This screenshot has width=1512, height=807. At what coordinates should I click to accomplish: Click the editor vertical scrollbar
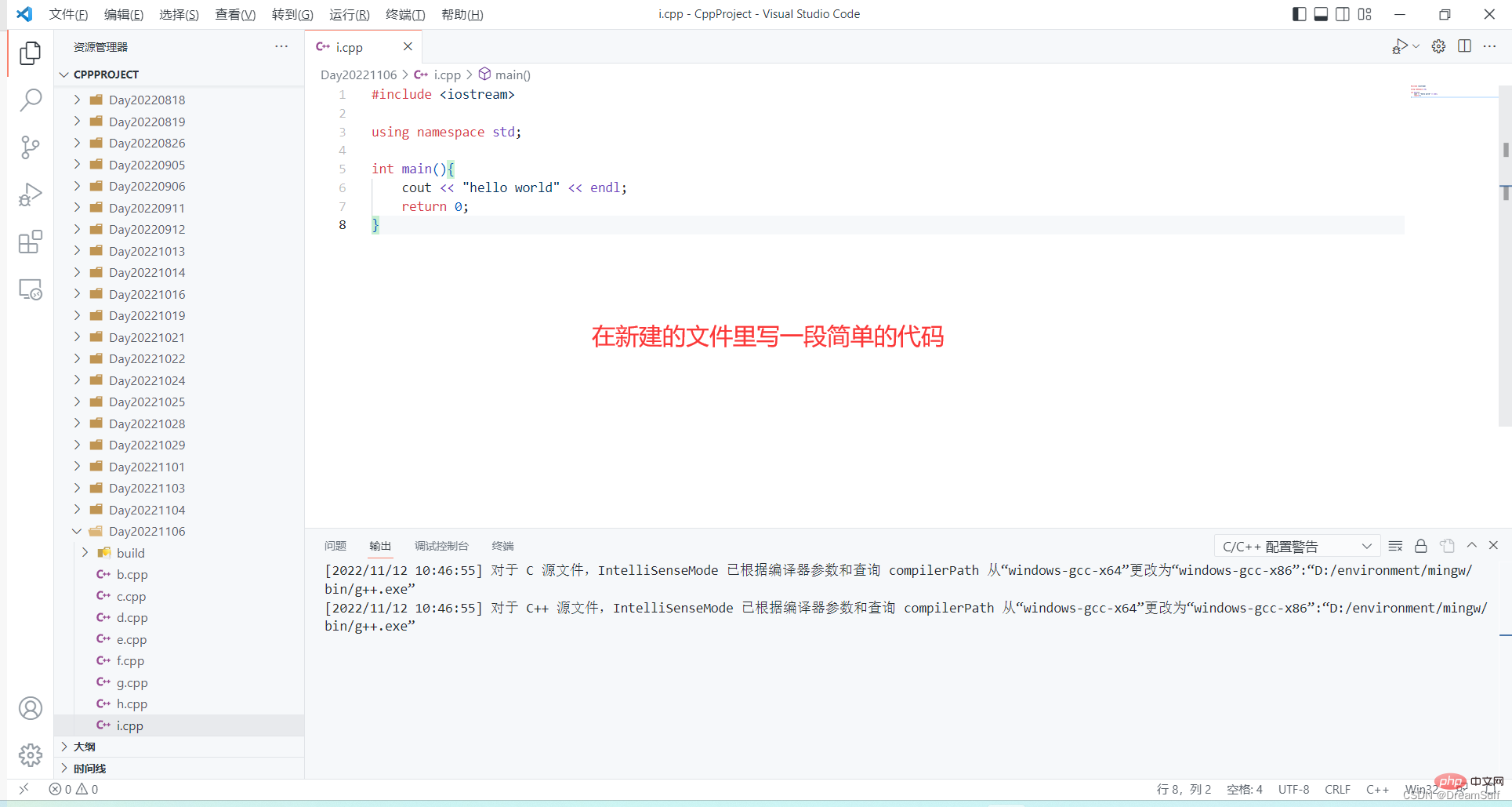pyautogui.click(x=1505, y=157)
